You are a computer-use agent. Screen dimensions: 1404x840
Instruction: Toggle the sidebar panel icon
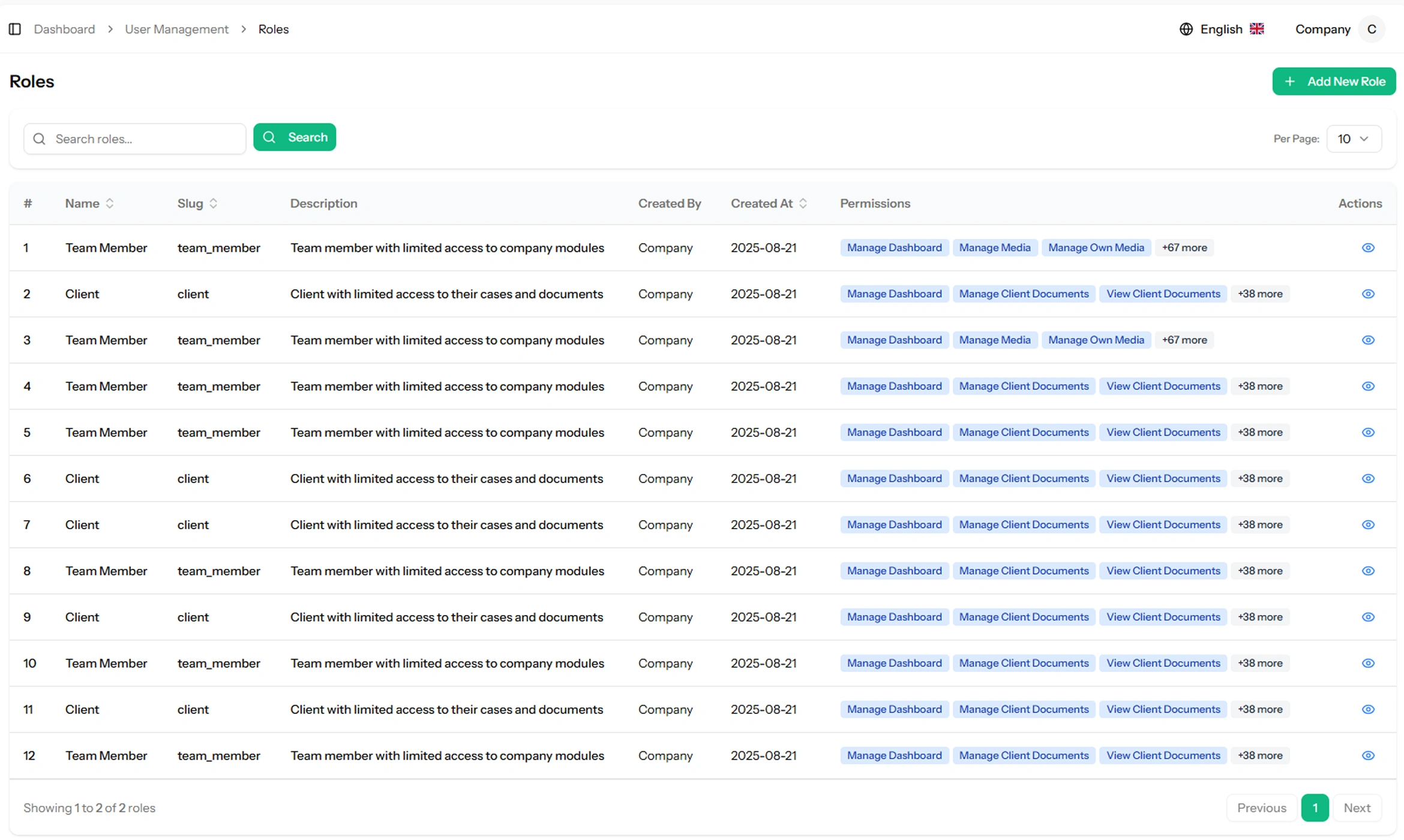[x=15, y=29]
